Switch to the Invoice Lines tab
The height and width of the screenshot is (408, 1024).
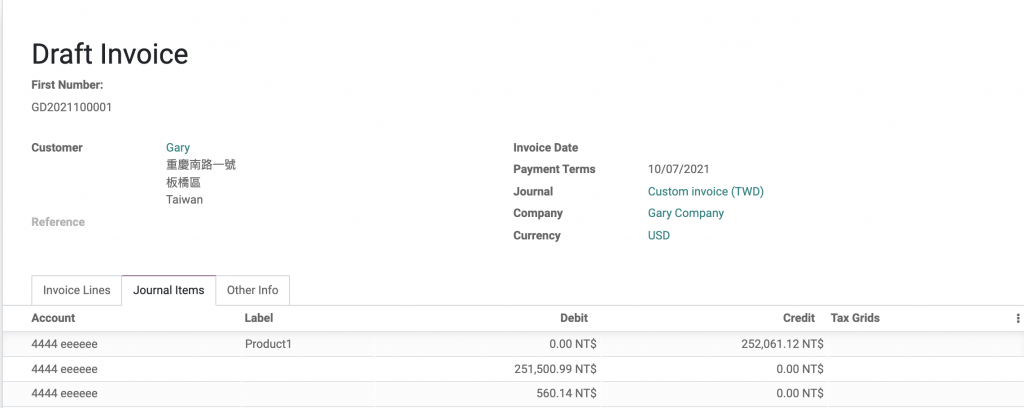tap(76, 290)
